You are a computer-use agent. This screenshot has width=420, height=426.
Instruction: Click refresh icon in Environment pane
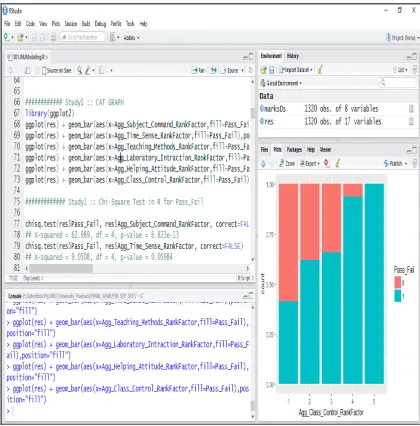(x=415, y=70)
